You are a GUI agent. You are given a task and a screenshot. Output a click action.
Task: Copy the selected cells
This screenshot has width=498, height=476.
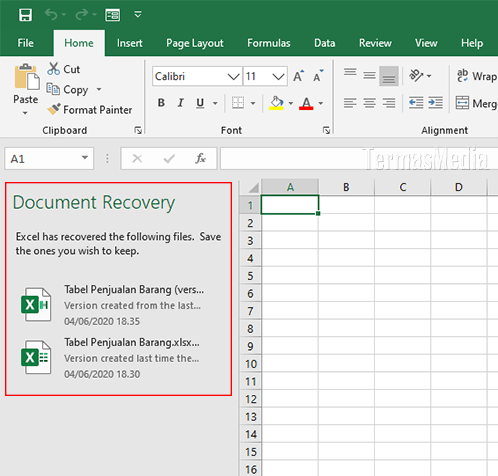[x=67, y=89]
